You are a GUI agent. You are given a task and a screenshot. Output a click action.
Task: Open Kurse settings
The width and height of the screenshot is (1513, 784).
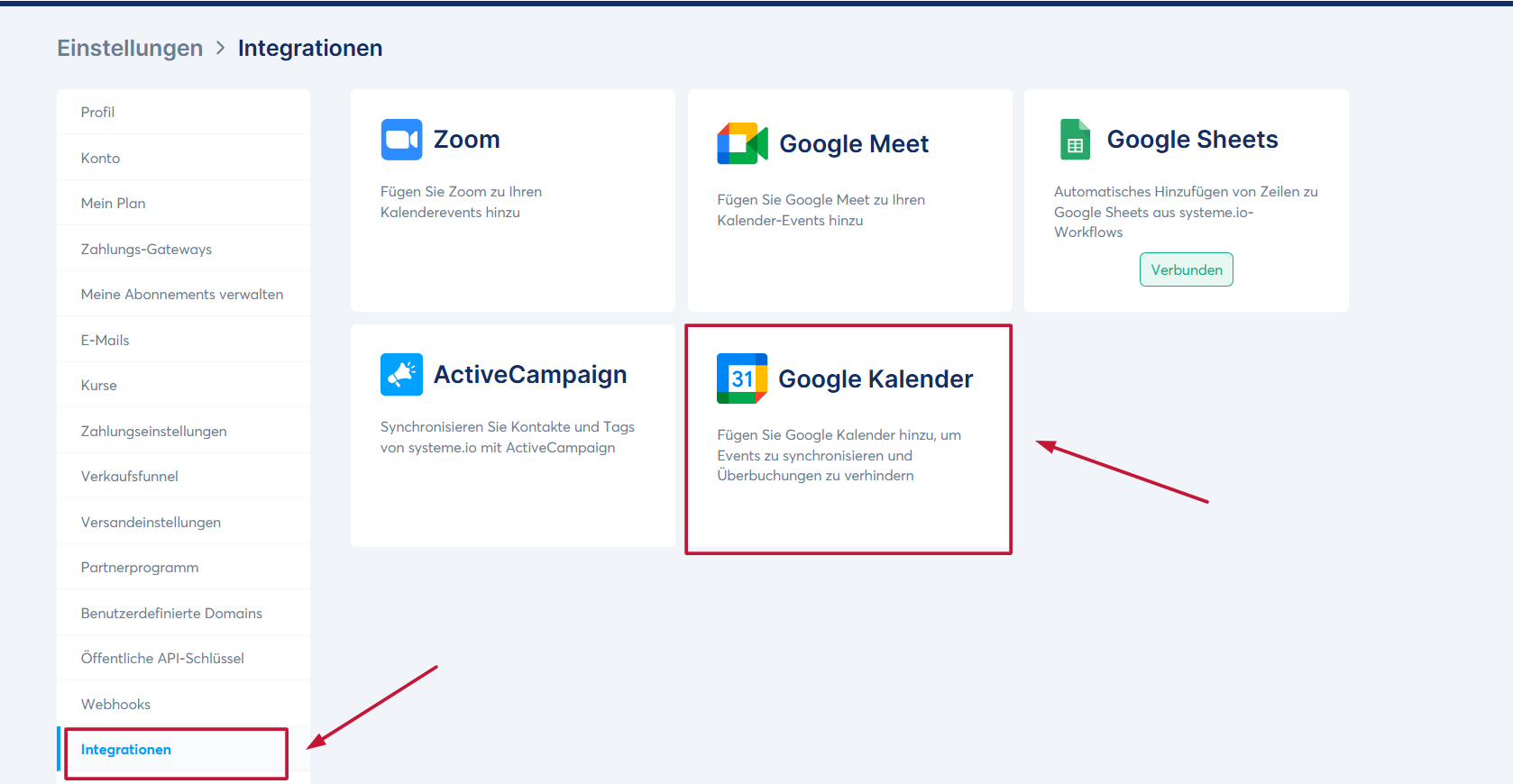[184, 385]
